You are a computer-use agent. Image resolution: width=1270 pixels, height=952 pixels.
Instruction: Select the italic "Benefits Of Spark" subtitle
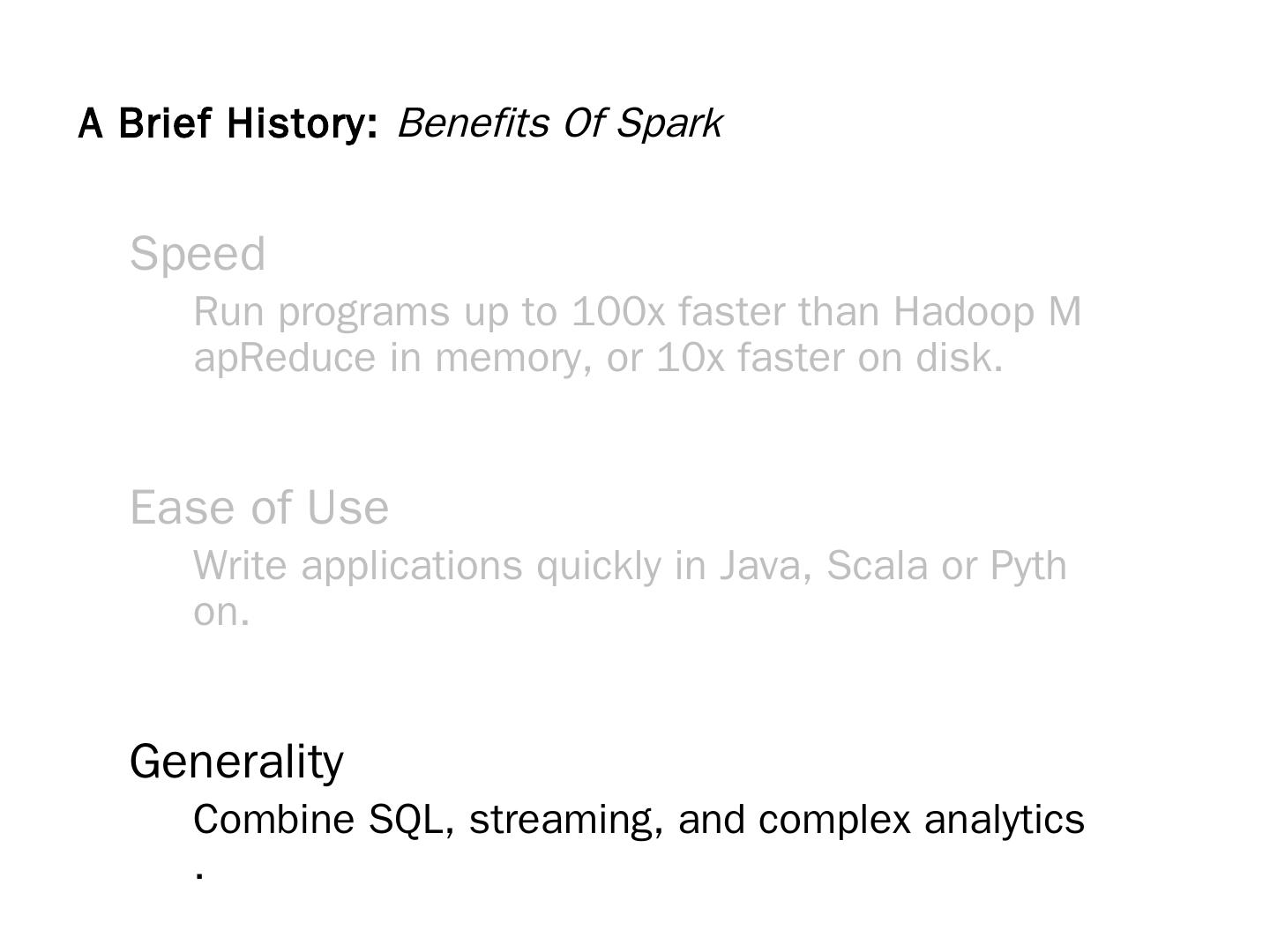click(x=559, y=123)
